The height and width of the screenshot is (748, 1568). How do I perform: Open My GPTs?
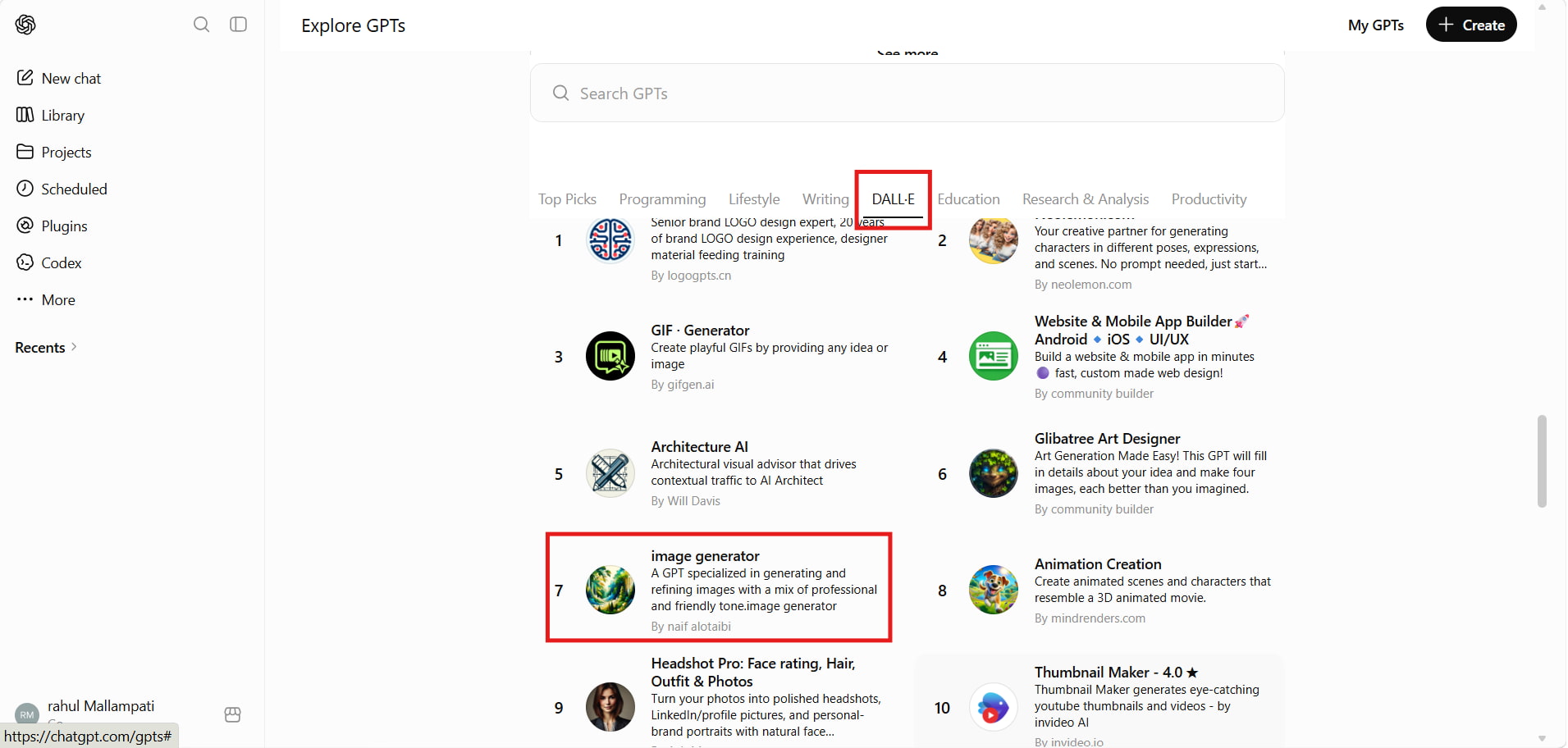tap(1376, 25)
